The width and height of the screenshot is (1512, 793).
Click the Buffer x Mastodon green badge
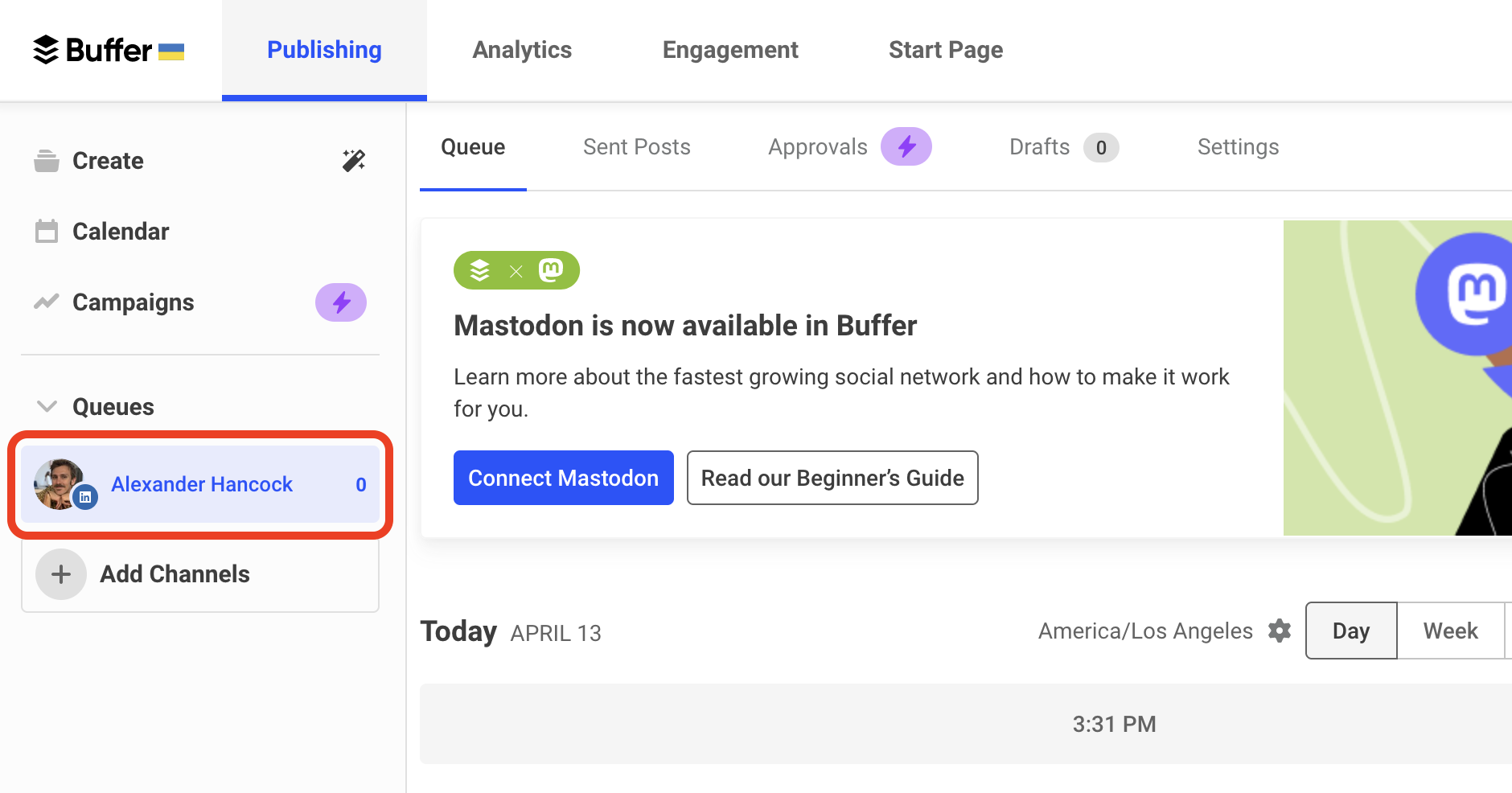(x=516, y=270)
